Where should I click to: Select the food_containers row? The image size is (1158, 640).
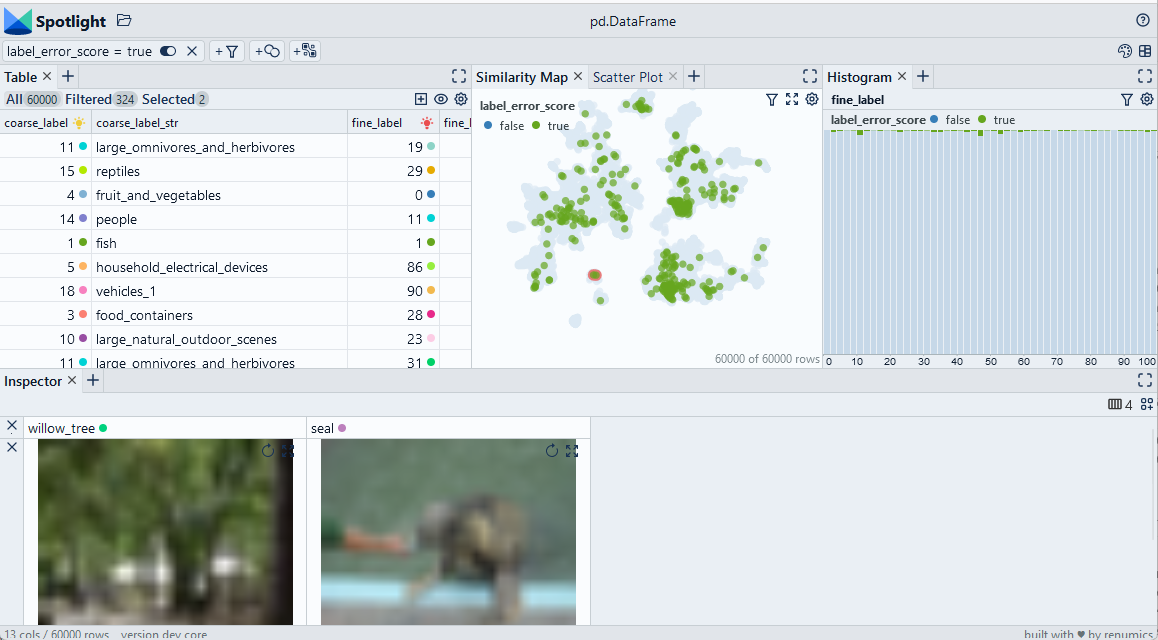tap(235, 314)
